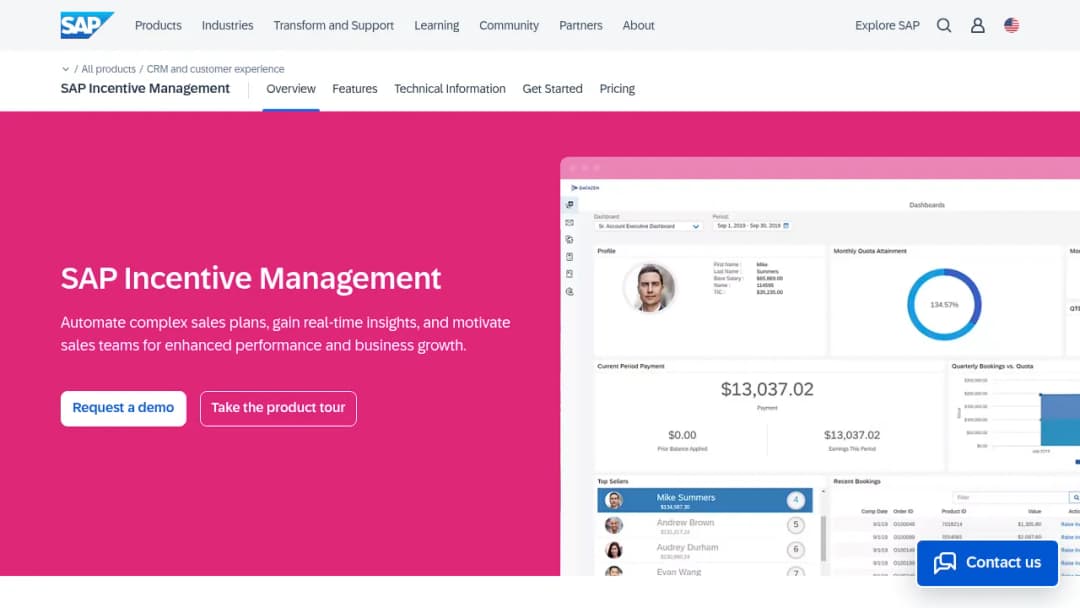1080x608 pixels.
Task: Open the user account icon
Action: point(977,25)
